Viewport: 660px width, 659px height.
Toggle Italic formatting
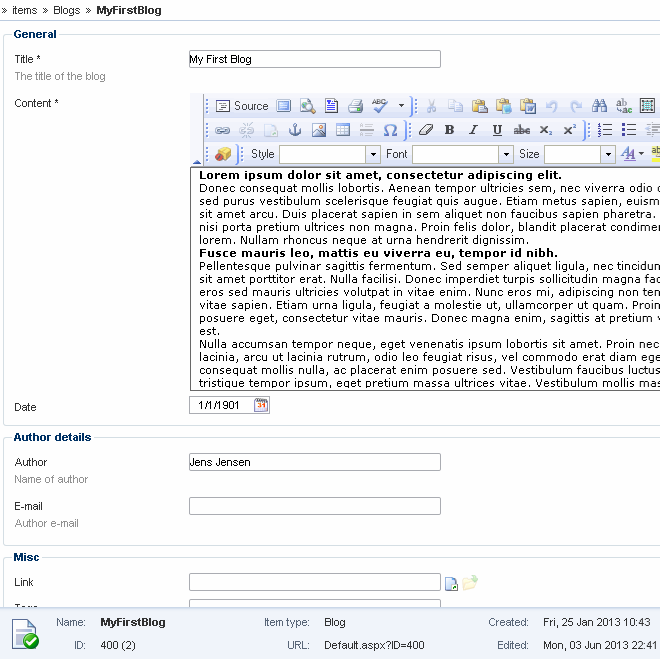coord(473,130)
